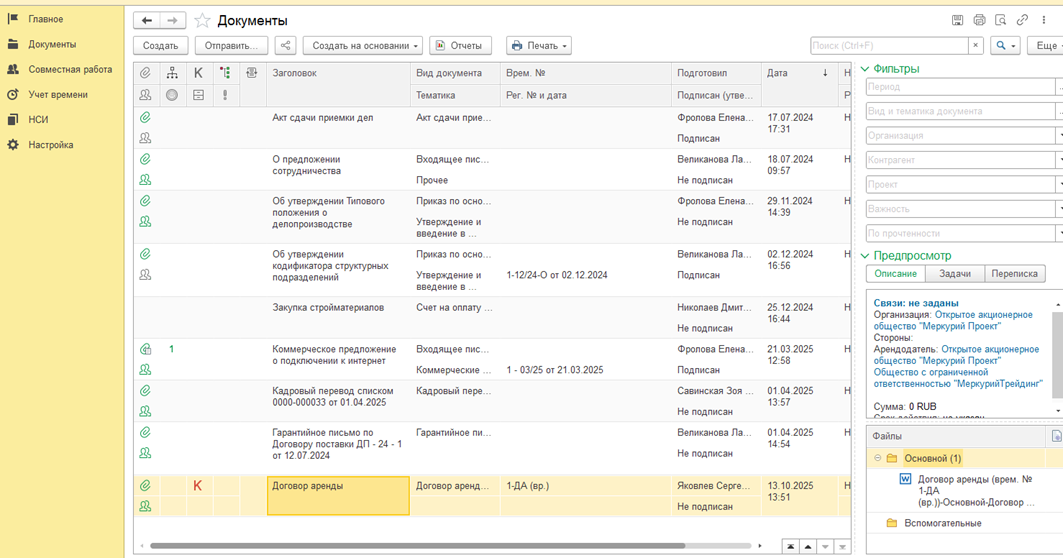Click the exclamation importance column header icon
The height and width of the screenshot is (558, 1063).
point(225,96)
